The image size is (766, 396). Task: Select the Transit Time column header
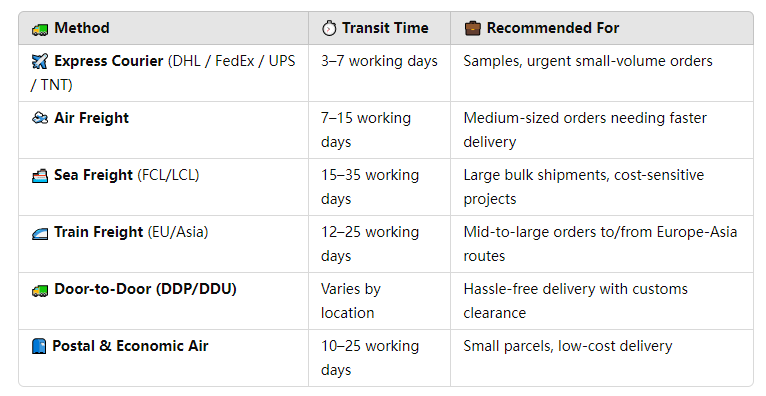coord(380,28)
